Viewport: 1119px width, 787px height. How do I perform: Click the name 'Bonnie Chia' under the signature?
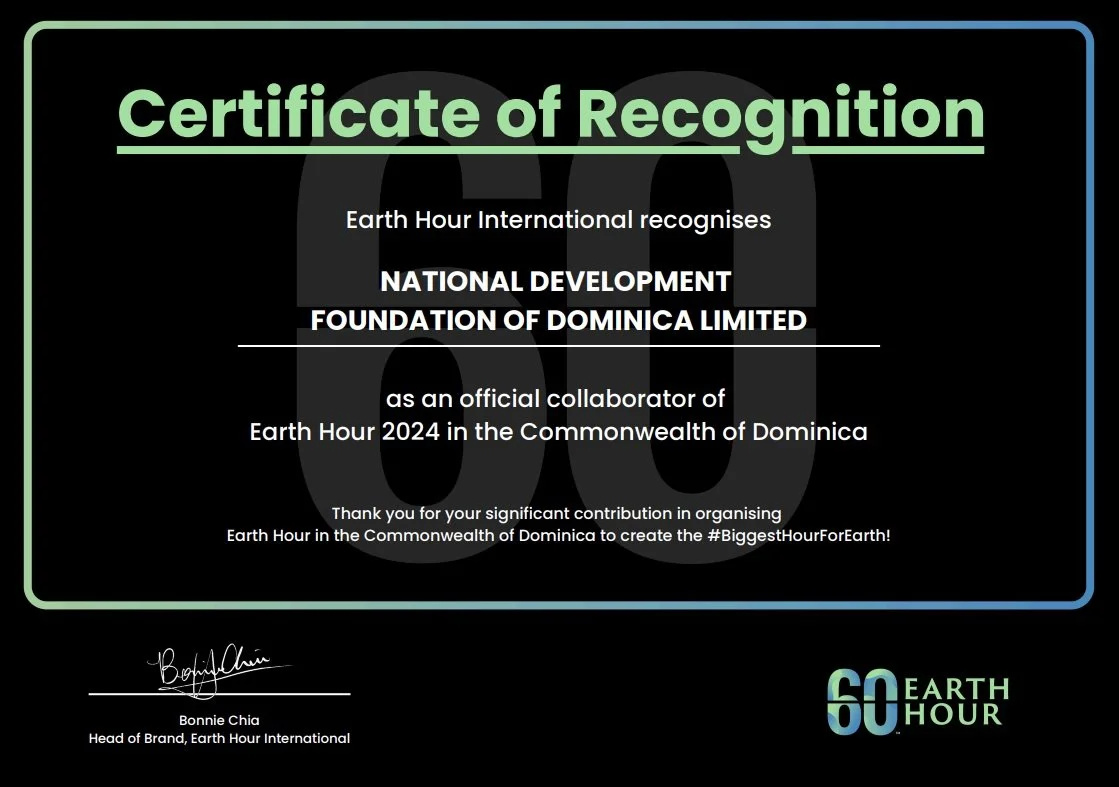point(219,720)
